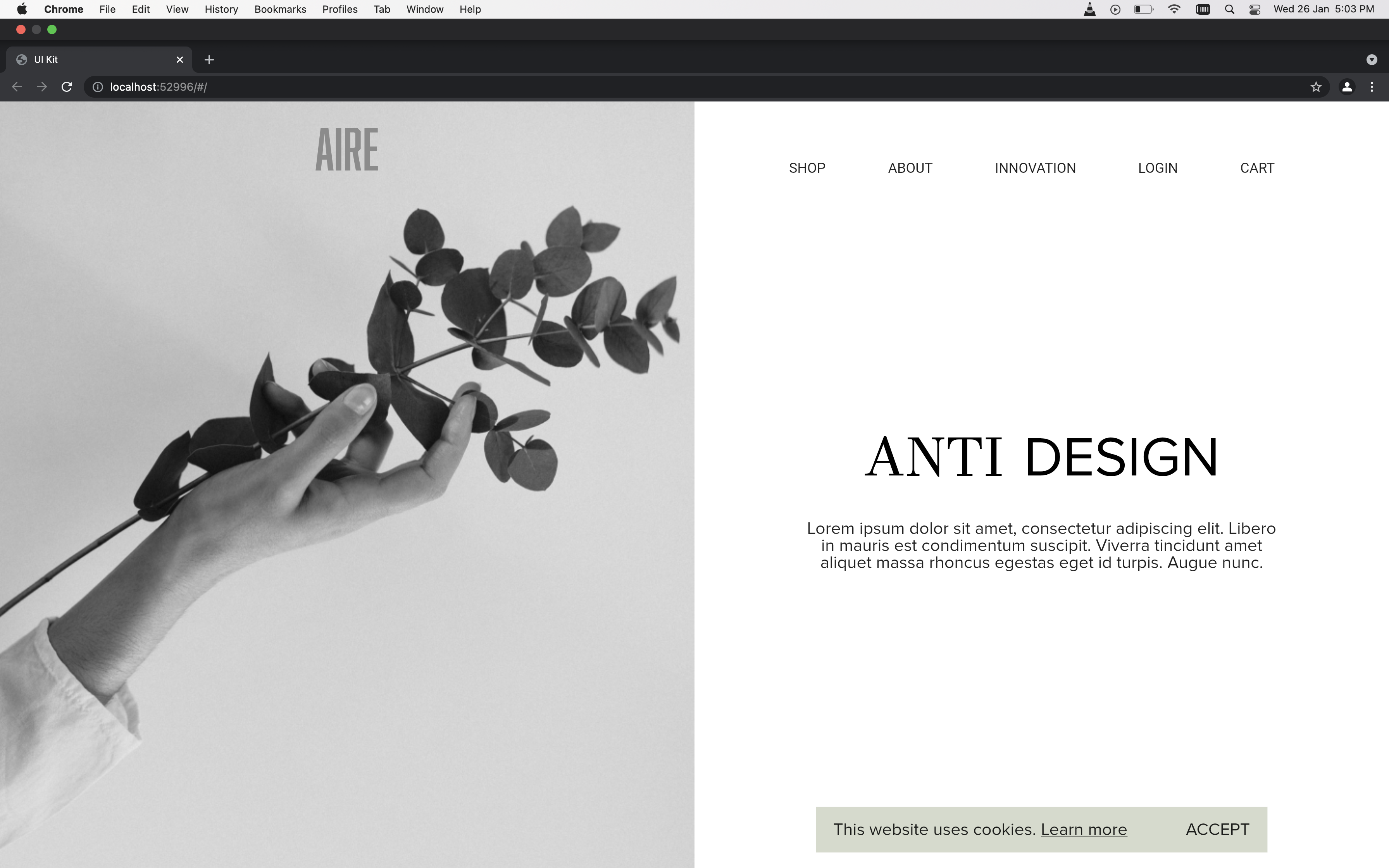The image size is (1389, 868).
Task: Open the Bookmarks menu
Action: pos(280,9)
